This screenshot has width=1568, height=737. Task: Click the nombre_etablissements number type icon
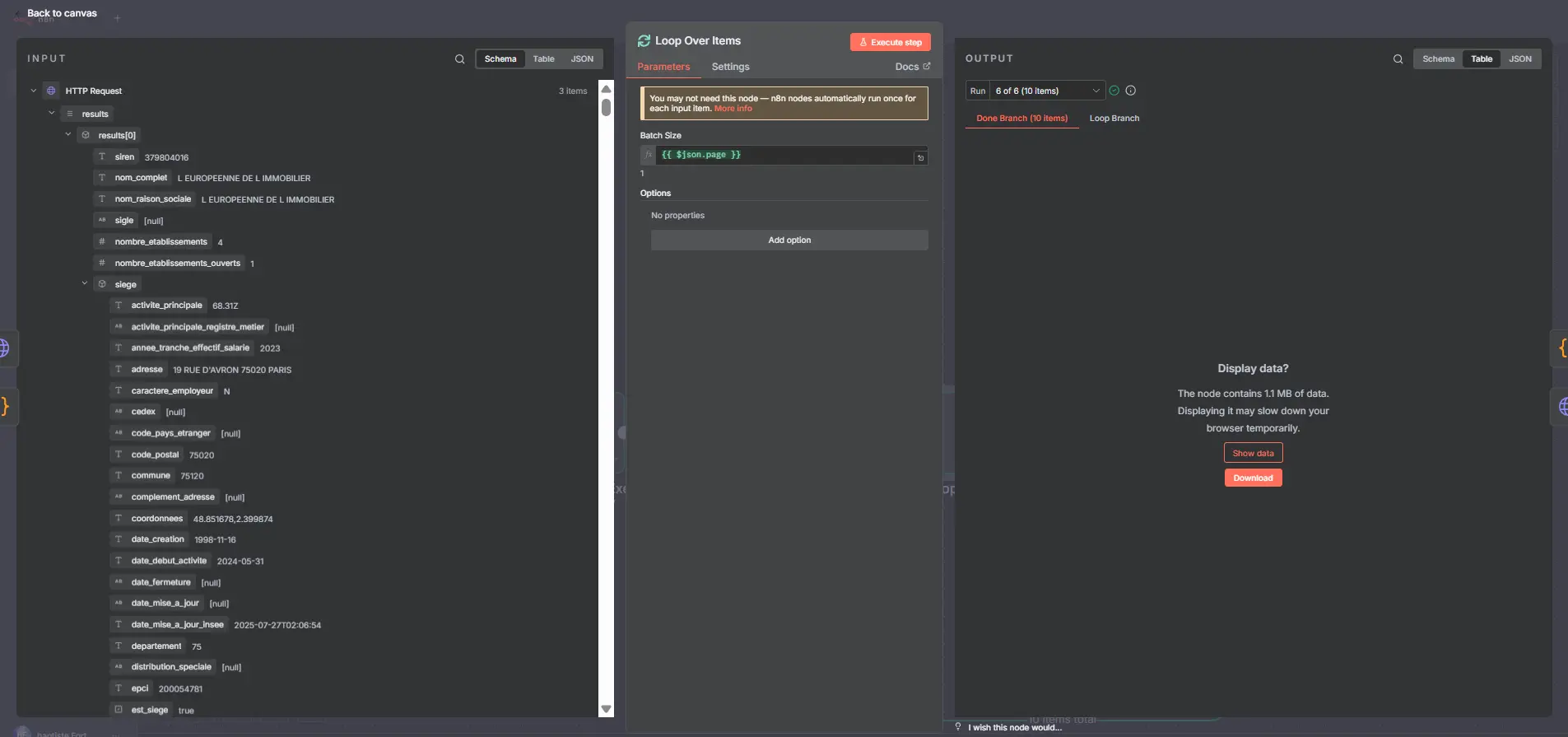tap(102, 241)
